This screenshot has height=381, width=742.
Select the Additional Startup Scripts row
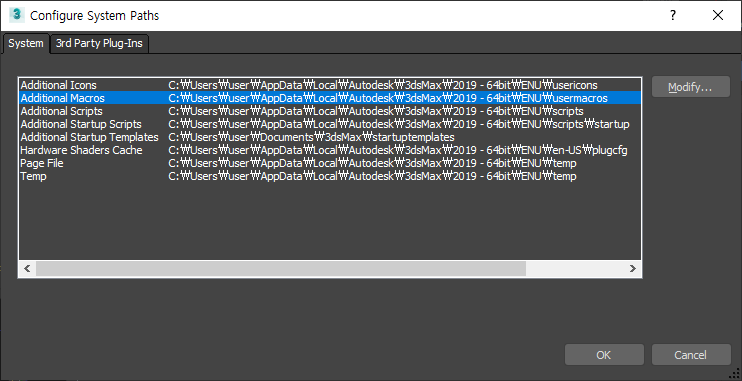[330, 124]
